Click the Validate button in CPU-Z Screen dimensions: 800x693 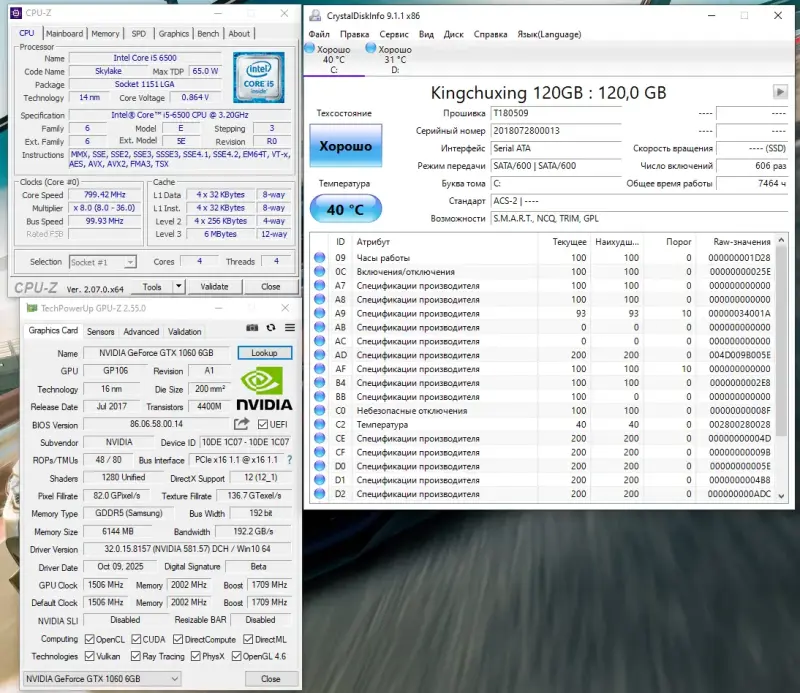tap(214, 286)
